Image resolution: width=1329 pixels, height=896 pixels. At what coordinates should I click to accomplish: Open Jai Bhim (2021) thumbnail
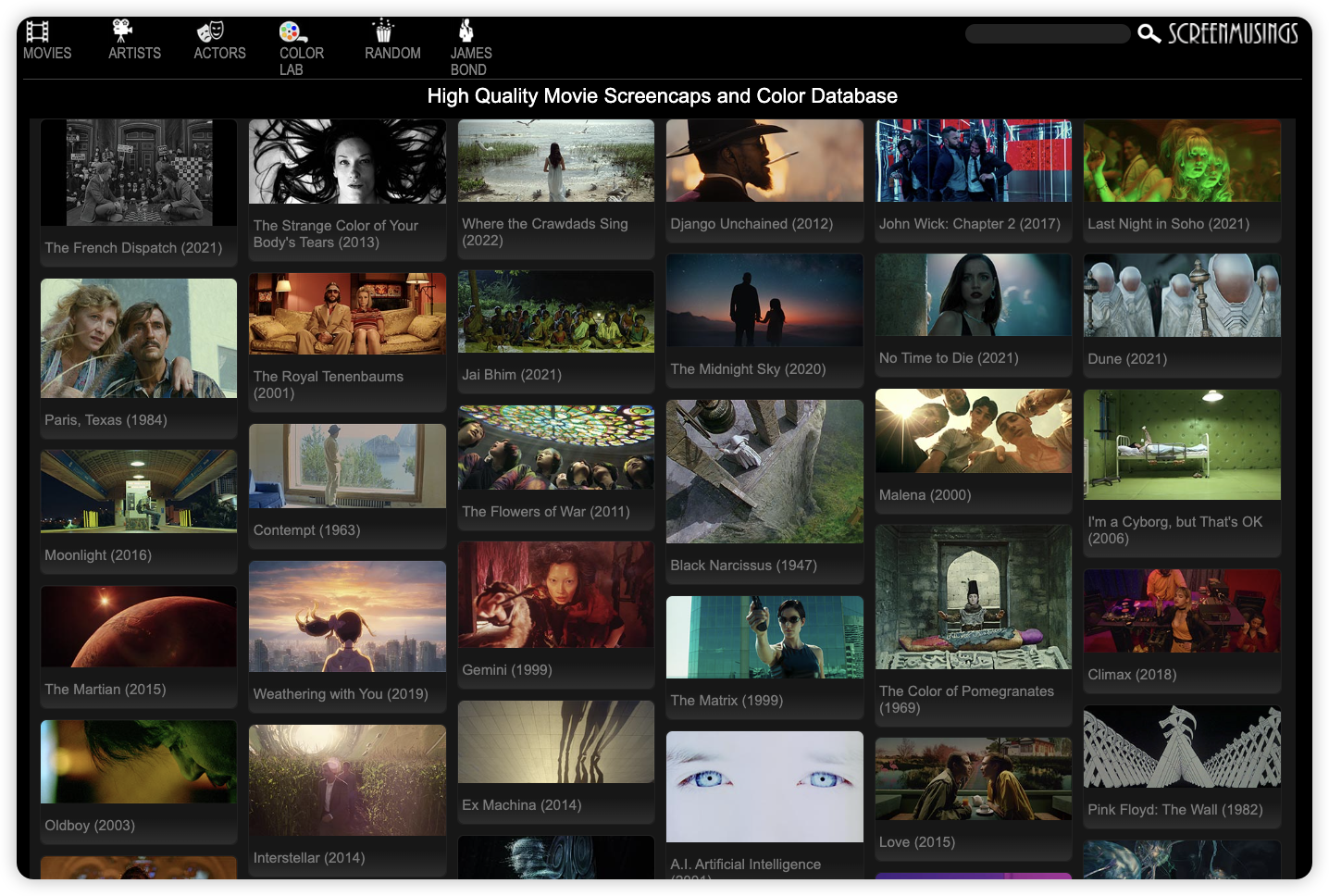pyautogui.click(x=556, y=311)
